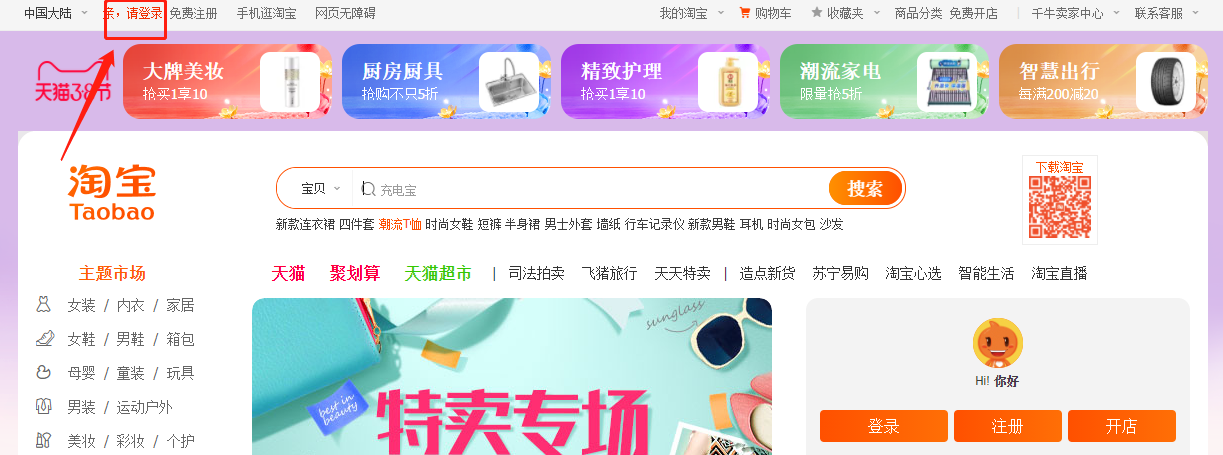Open the 宝贝 search type dropdown
The width and height of the screenshot is (1223, 455).
(320, 188)
